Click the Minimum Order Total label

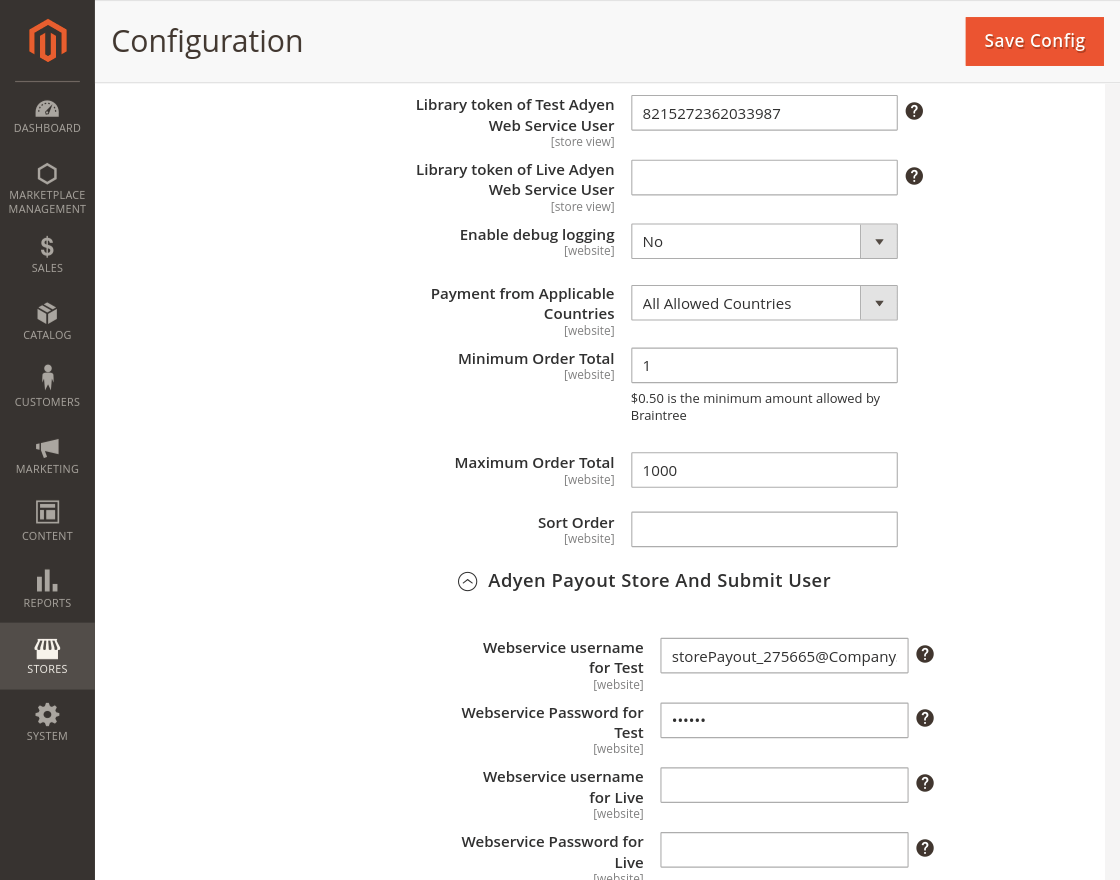(x=536, y=359)
